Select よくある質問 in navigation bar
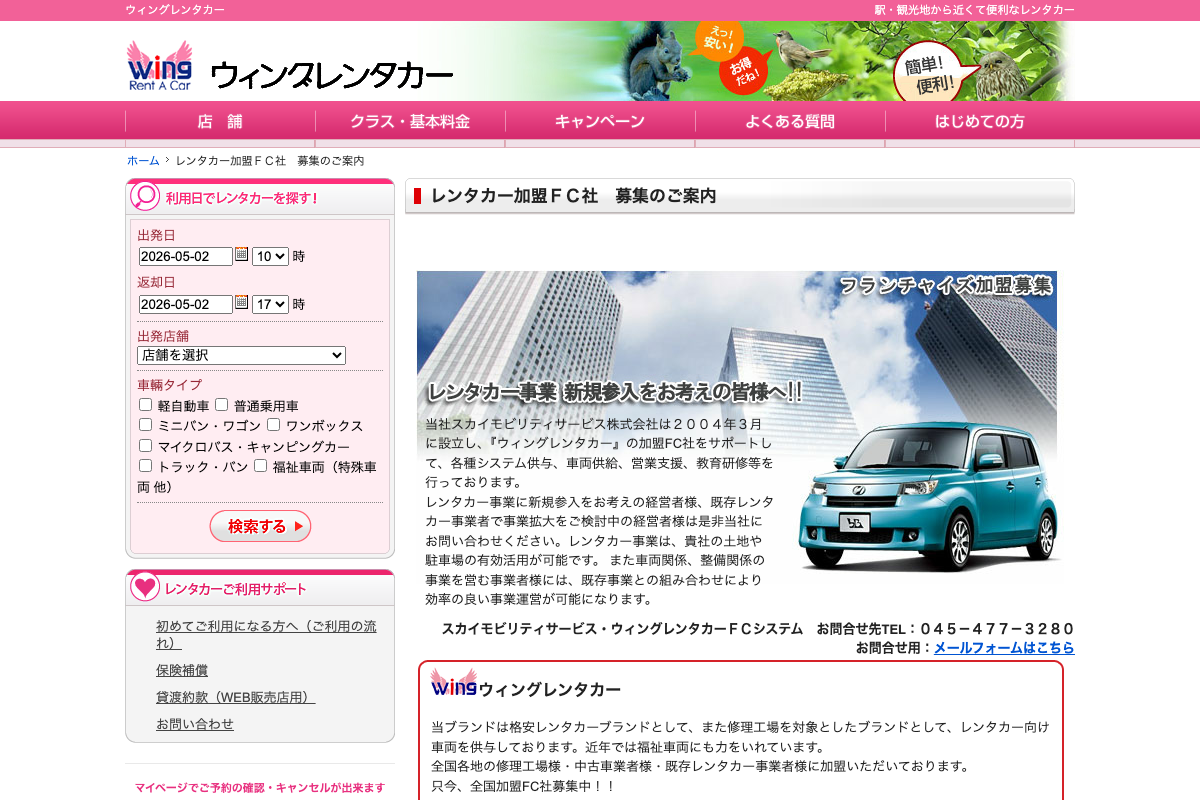 coord(790,122)
